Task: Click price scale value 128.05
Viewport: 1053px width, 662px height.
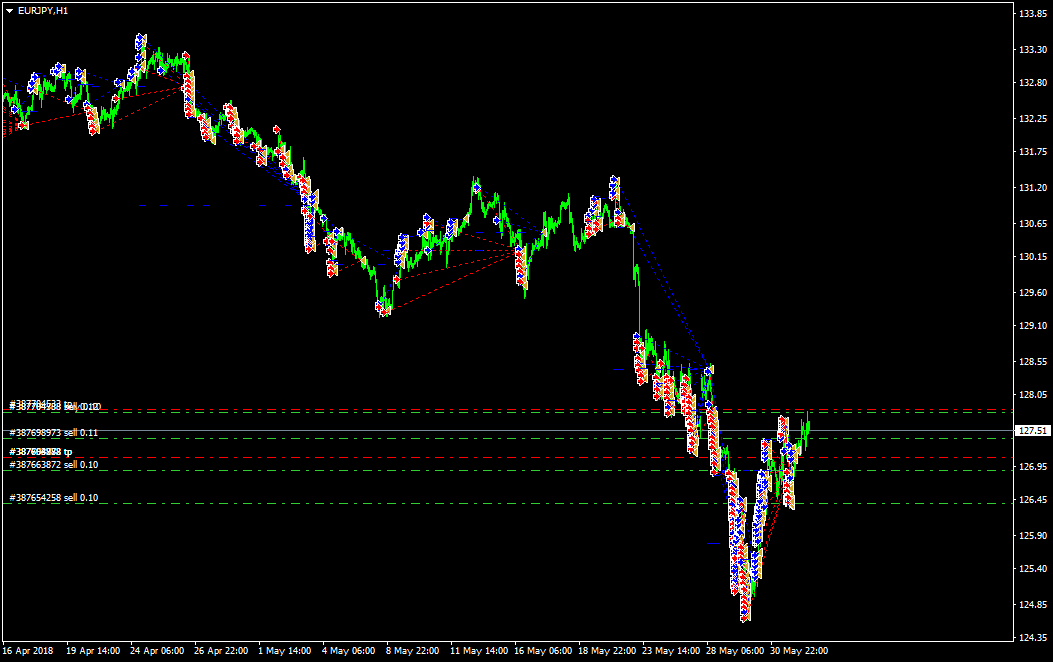Action: pos(1033,395)
